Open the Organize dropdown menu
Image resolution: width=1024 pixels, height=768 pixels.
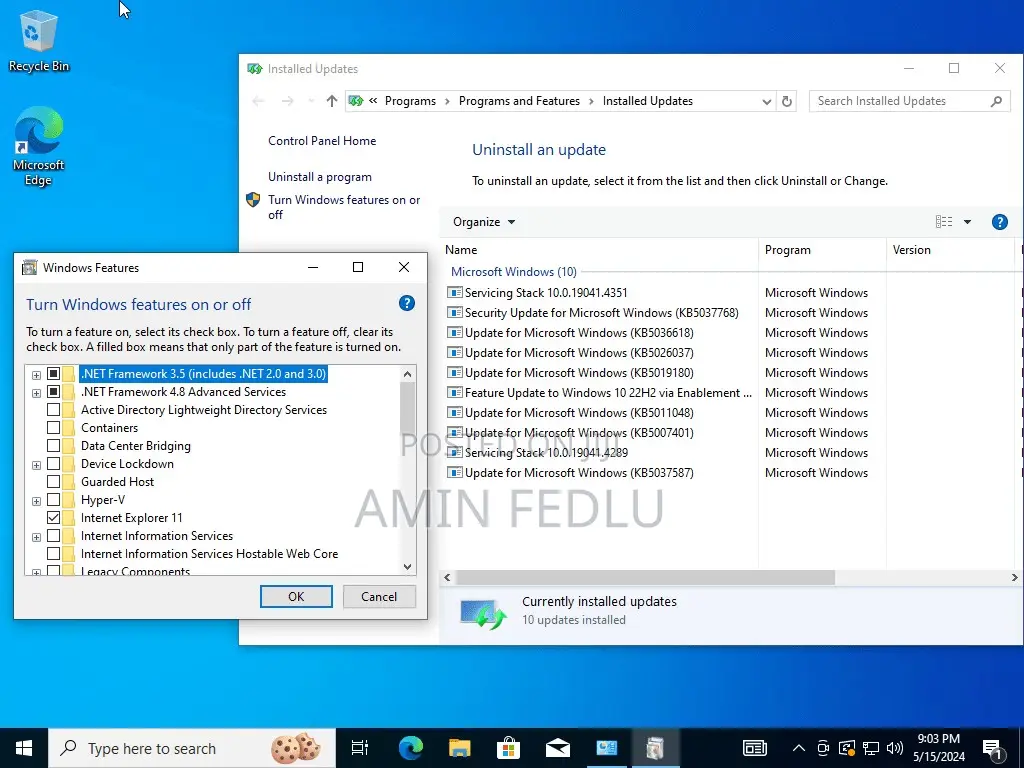pyautogui.click(x=483, y=221)
